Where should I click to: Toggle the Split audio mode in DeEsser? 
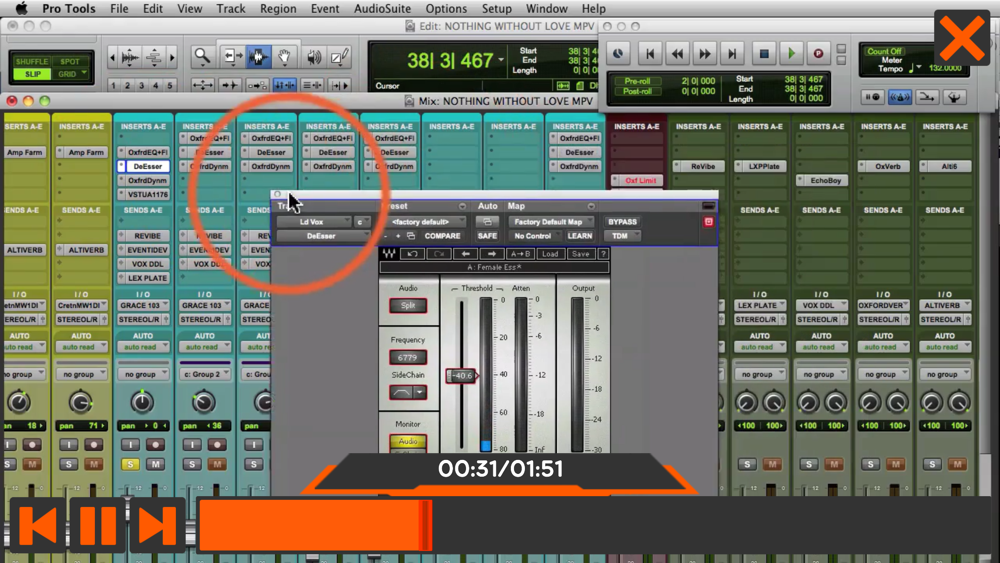[x=408, y=305]
